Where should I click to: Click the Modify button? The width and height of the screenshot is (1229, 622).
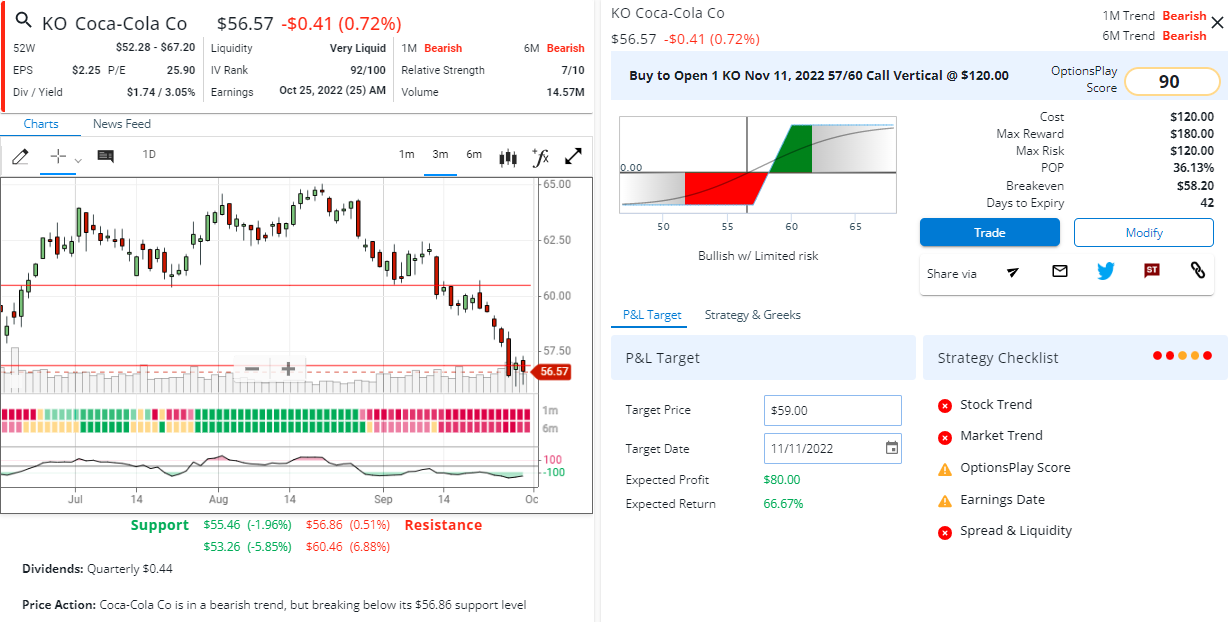1144,232
